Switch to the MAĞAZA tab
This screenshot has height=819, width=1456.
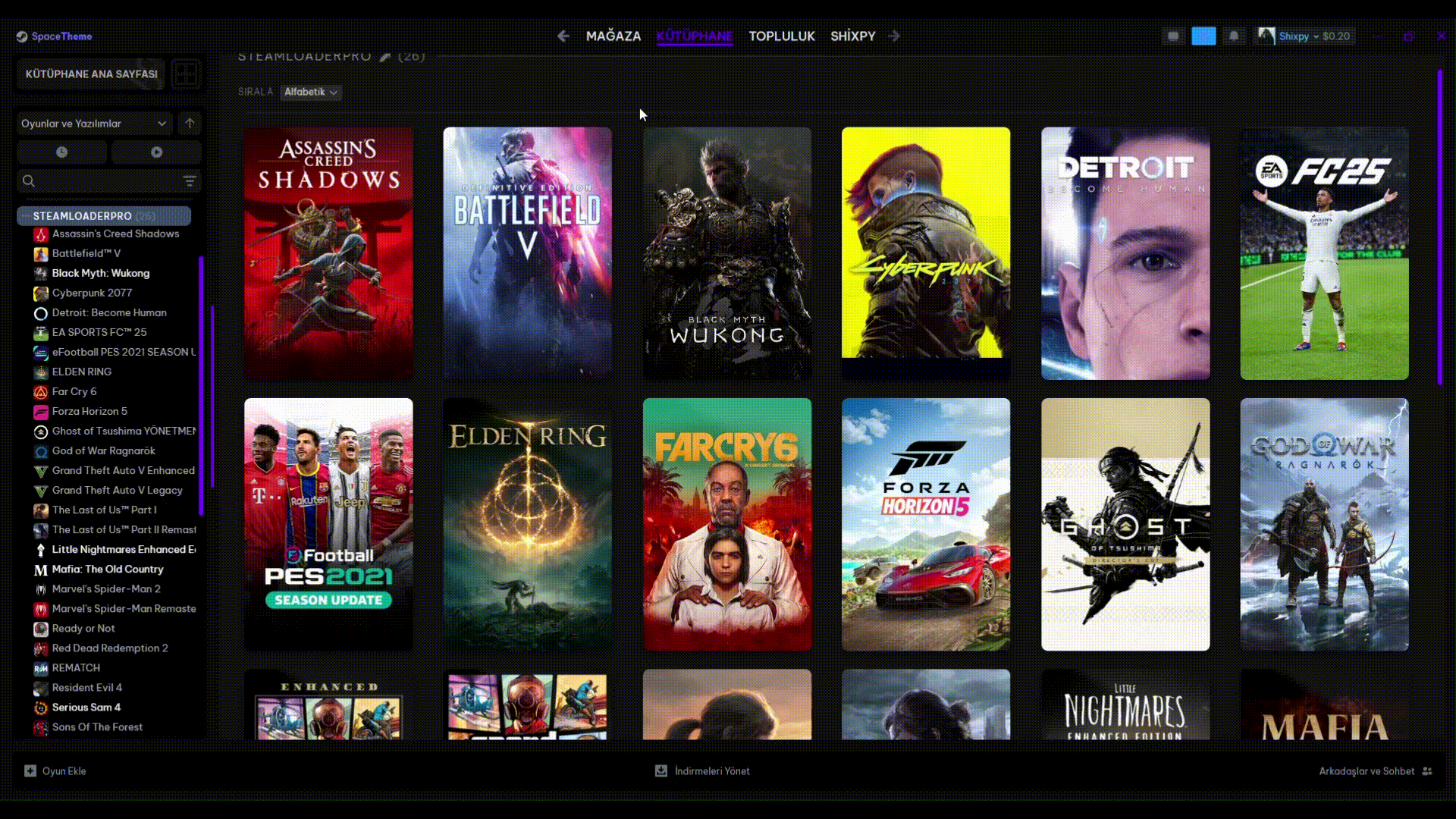(x=614, y=36)
